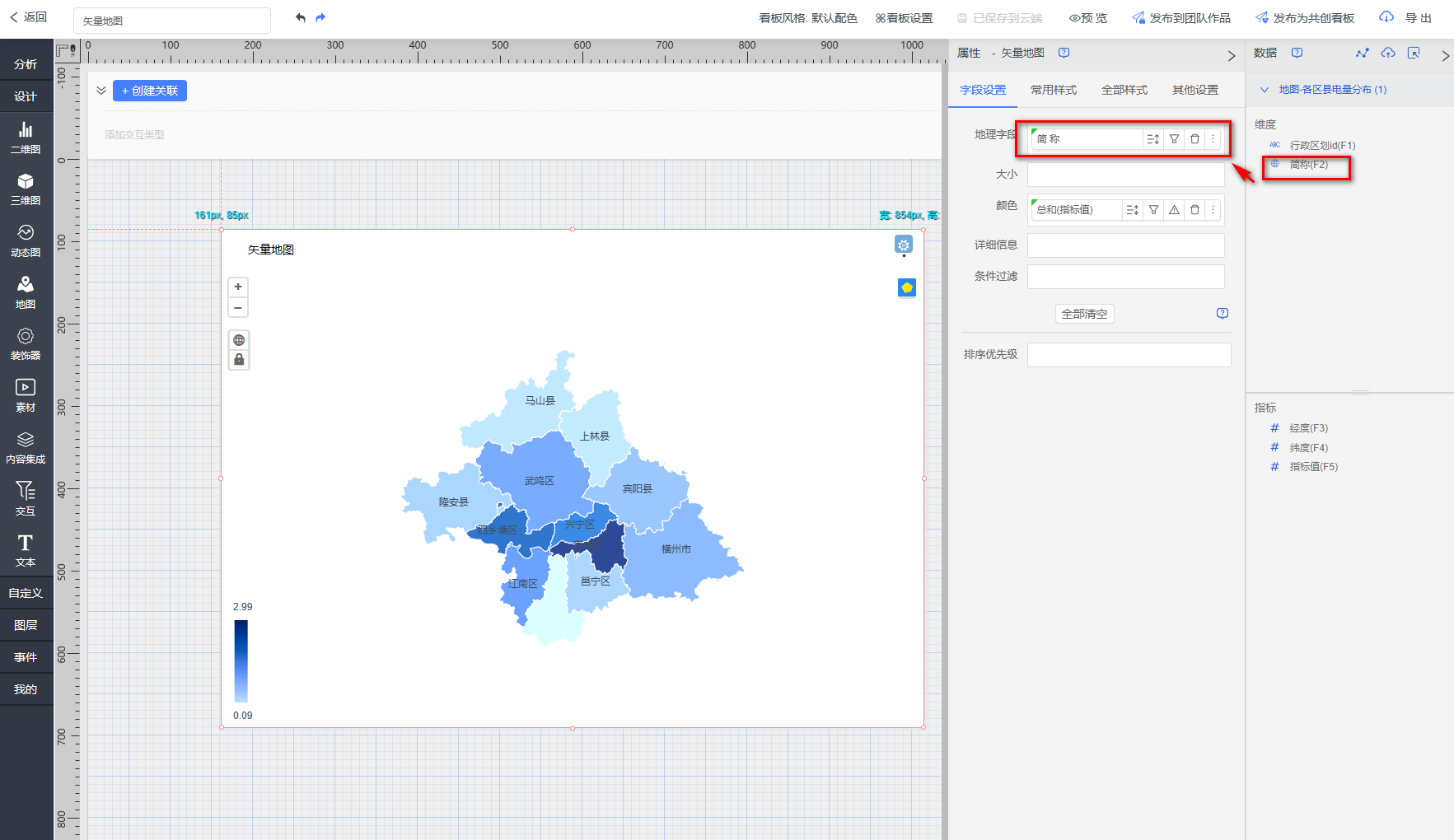Select the 设计 sidebar tab
Screen dimensions: 1454x840
pos(26,96)
